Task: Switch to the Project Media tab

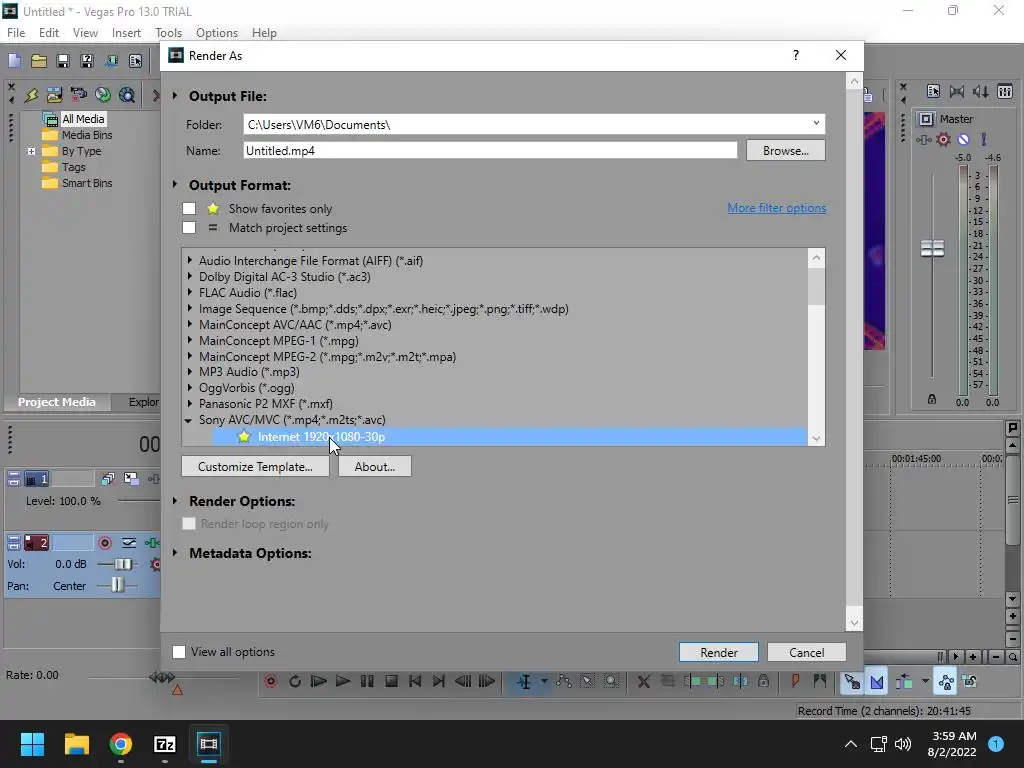Action: tap(57, 402)
